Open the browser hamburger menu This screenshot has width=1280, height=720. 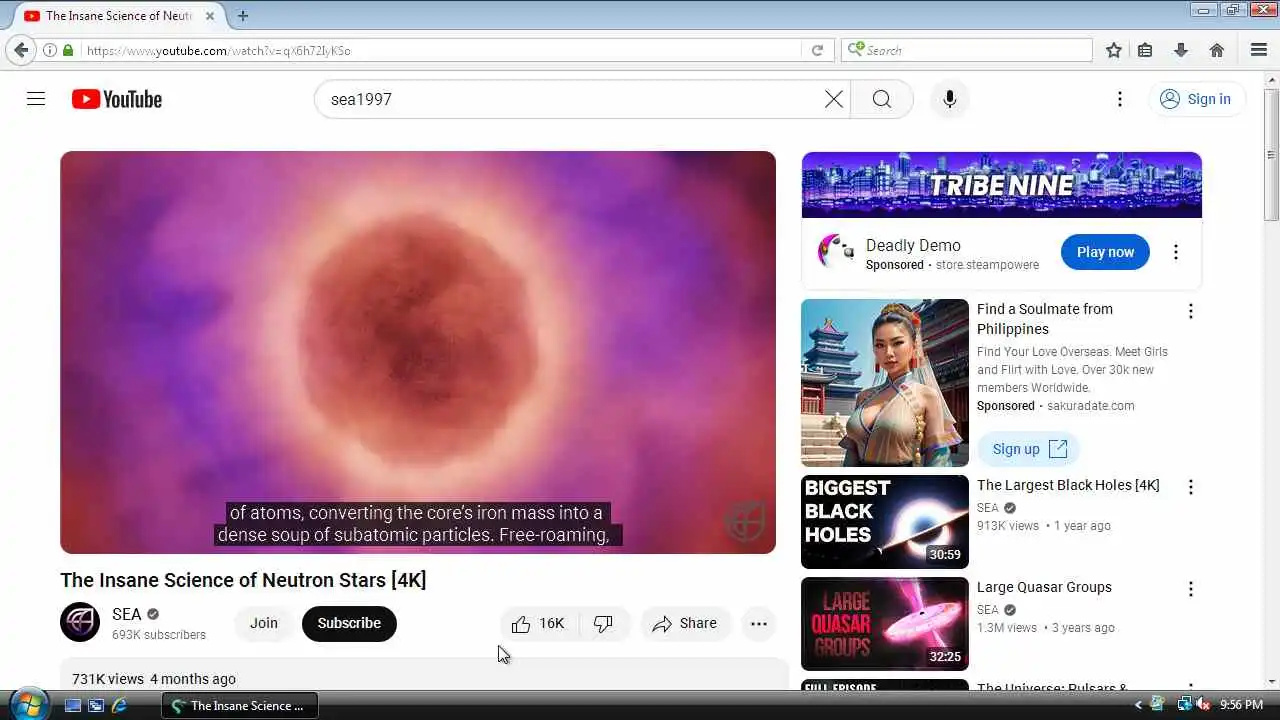click(x=1259, y=50)
